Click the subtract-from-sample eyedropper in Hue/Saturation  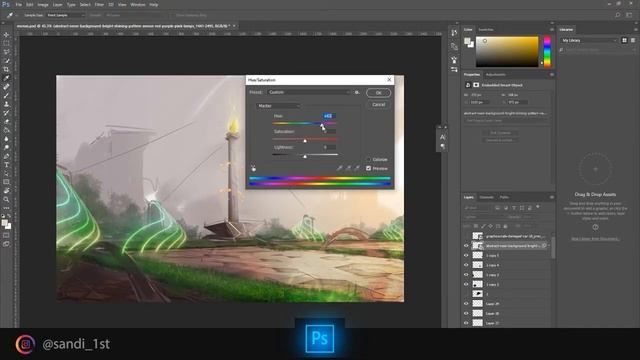pyautogui.click(x=357, y=168)
